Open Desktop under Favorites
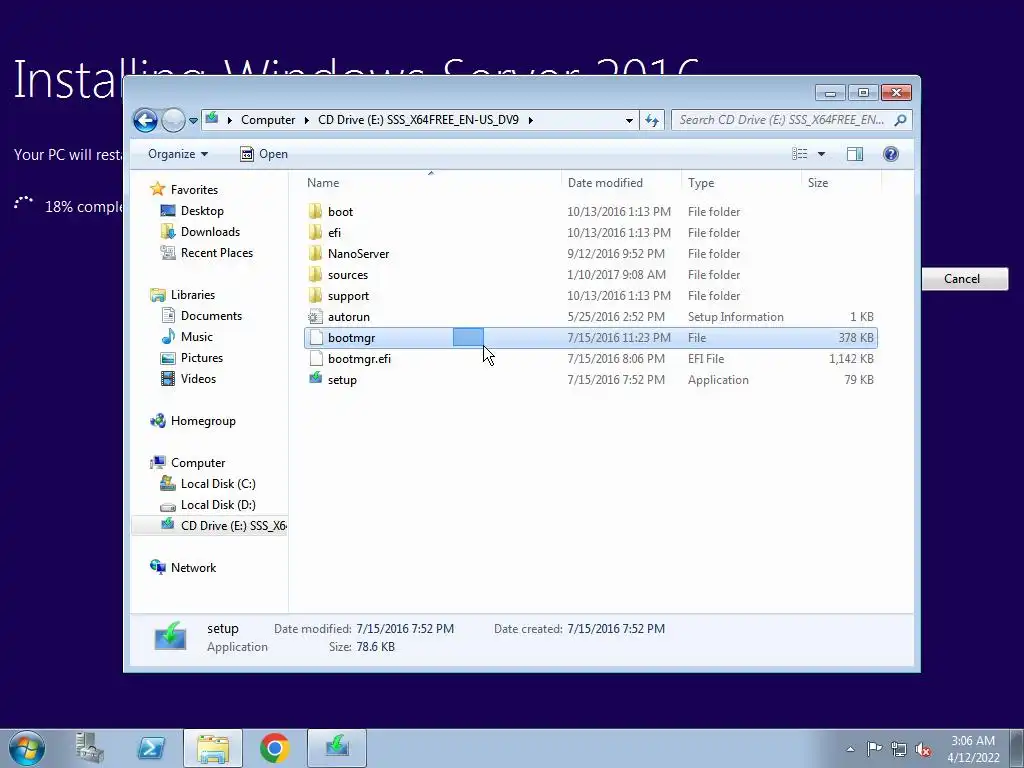 pos(202,211)
